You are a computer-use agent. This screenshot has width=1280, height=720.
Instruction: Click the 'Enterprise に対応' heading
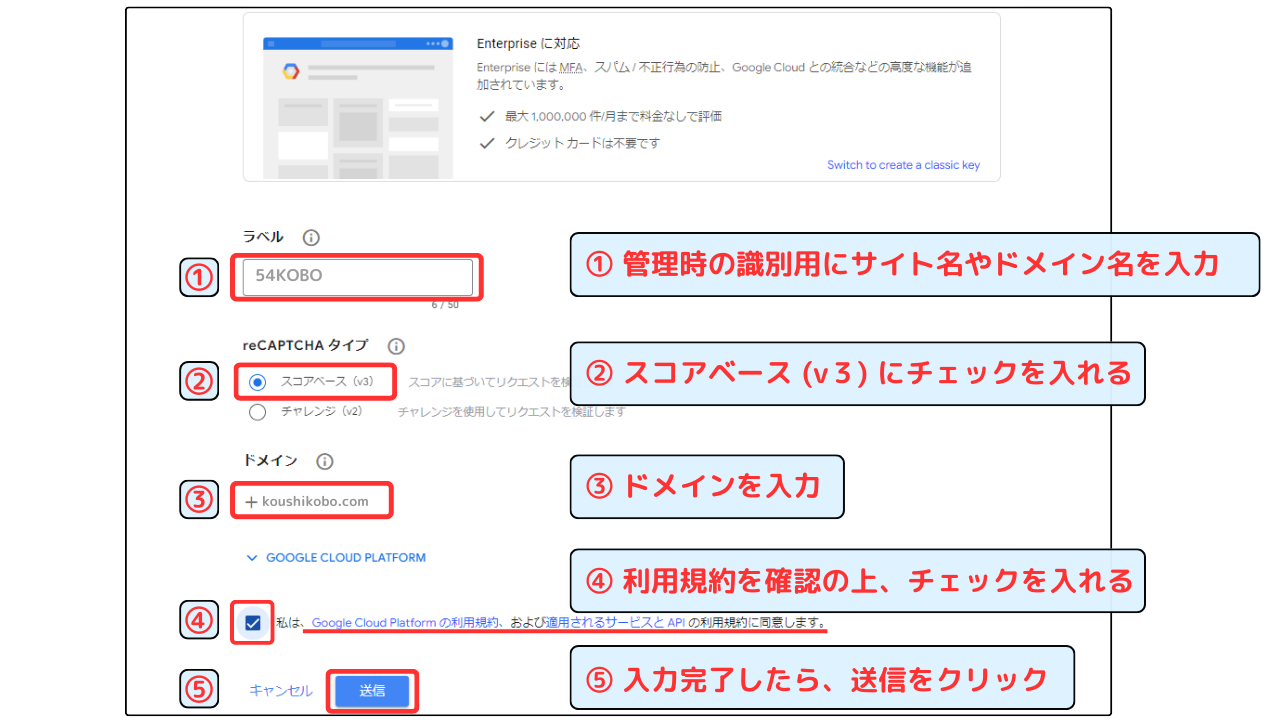click(528, 44)
